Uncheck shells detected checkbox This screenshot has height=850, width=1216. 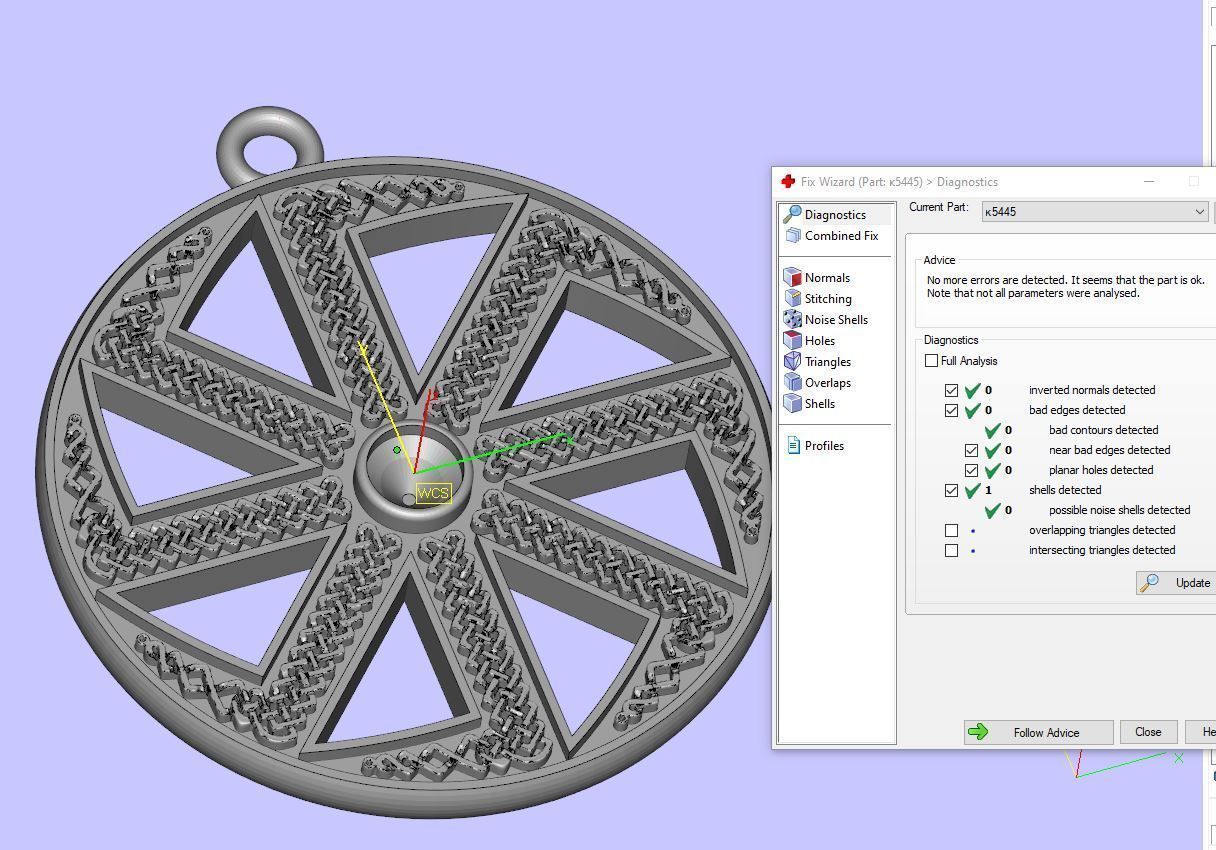coord(952,490)
